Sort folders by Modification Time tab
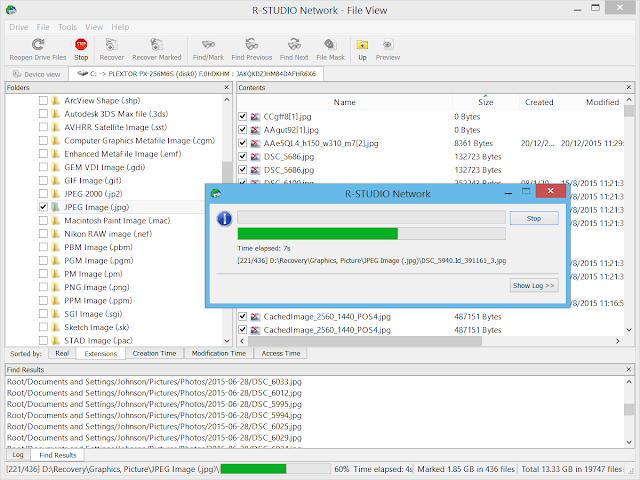640x480 pixels. click(219, 353)
